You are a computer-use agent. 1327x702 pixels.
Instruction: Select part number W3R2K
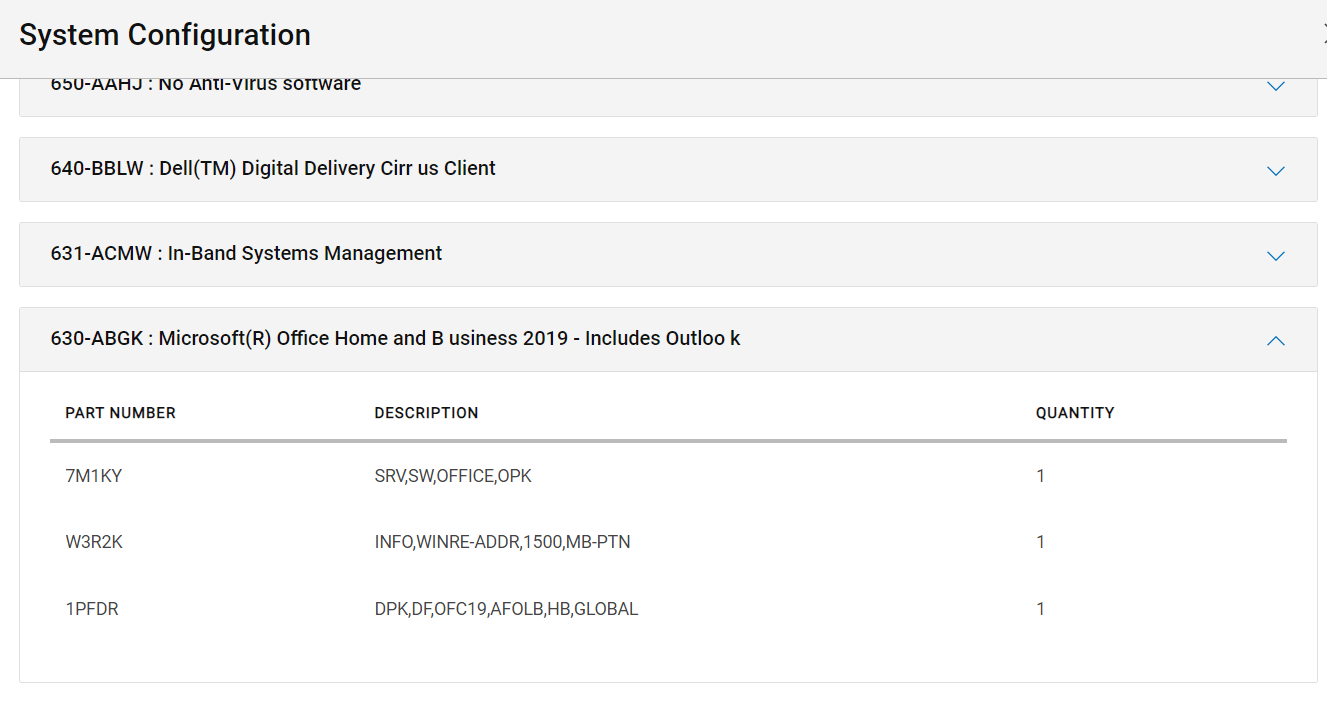(x=94, y=542)
